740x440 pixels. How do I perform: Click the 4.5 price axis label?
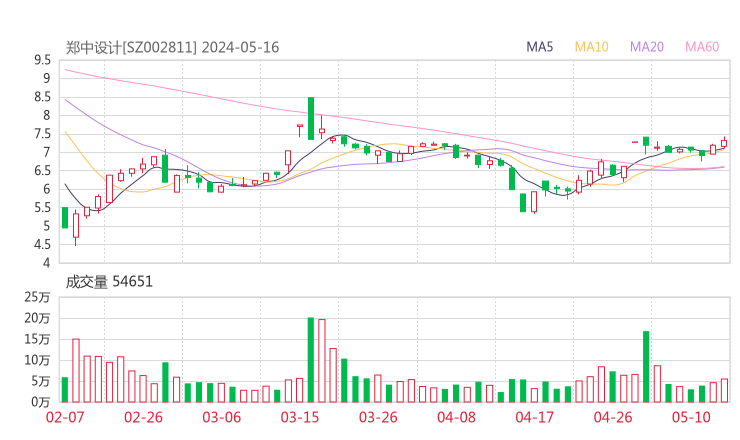pos(42,245)
